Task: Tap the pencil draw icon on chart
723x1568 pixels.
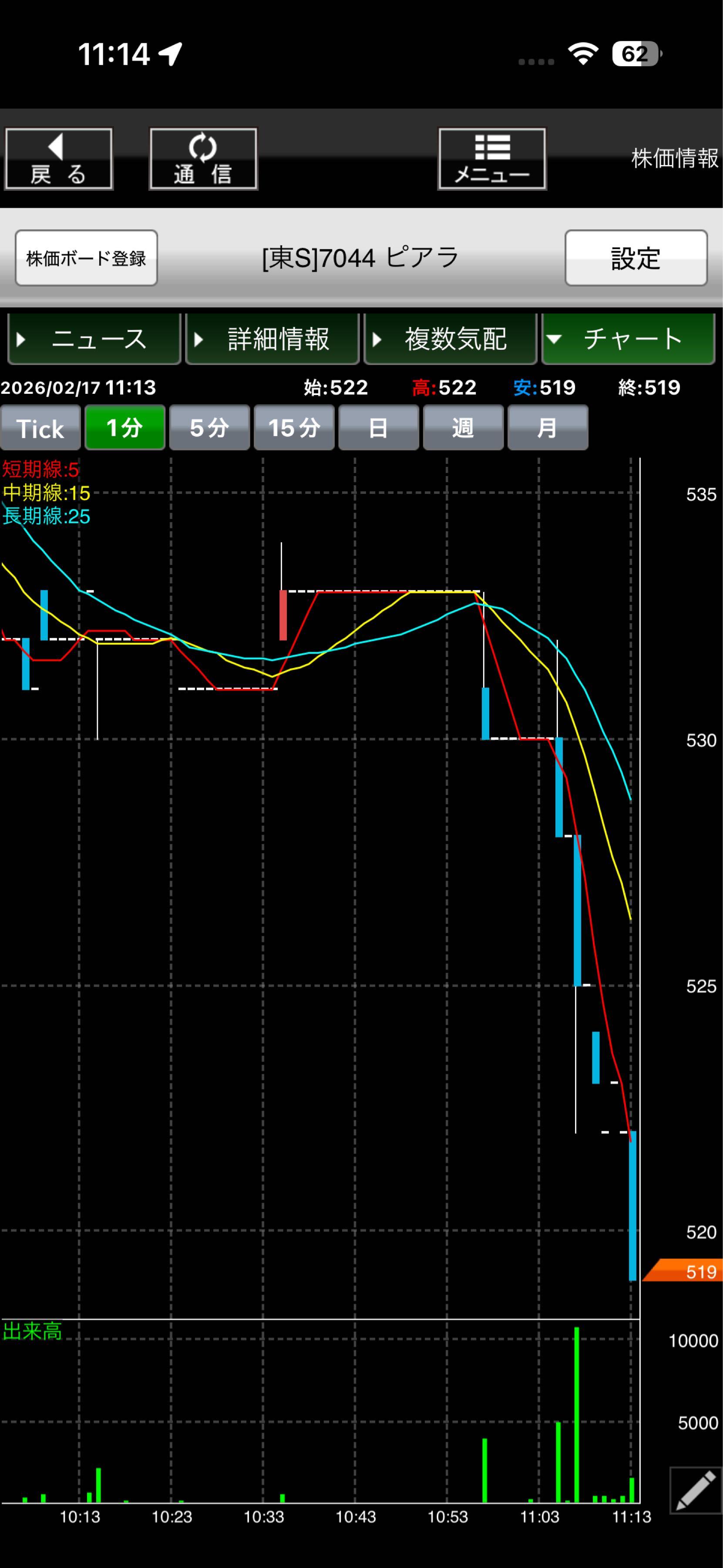Action: (x=695, y=1490)
